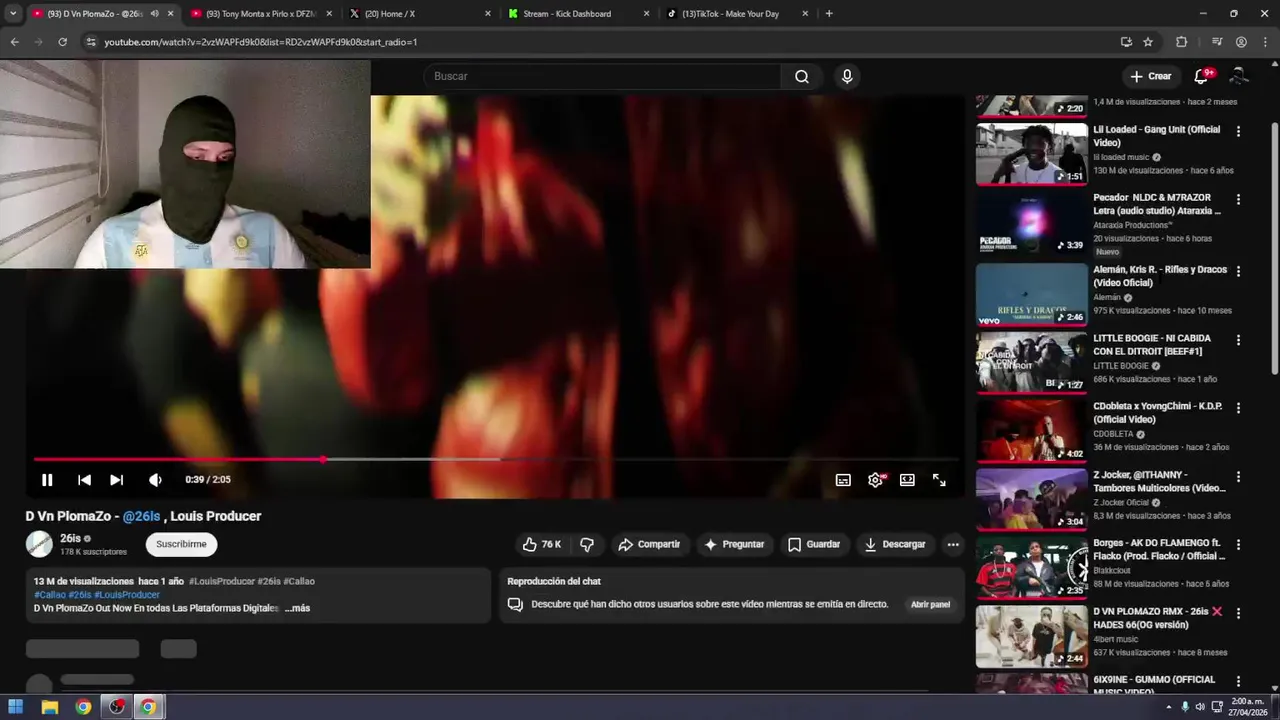The width and height of the screenshot is (1280, 720).
Task: Open options for D VN PLOMAZO RMX
Action: (x=1238, y=613)
